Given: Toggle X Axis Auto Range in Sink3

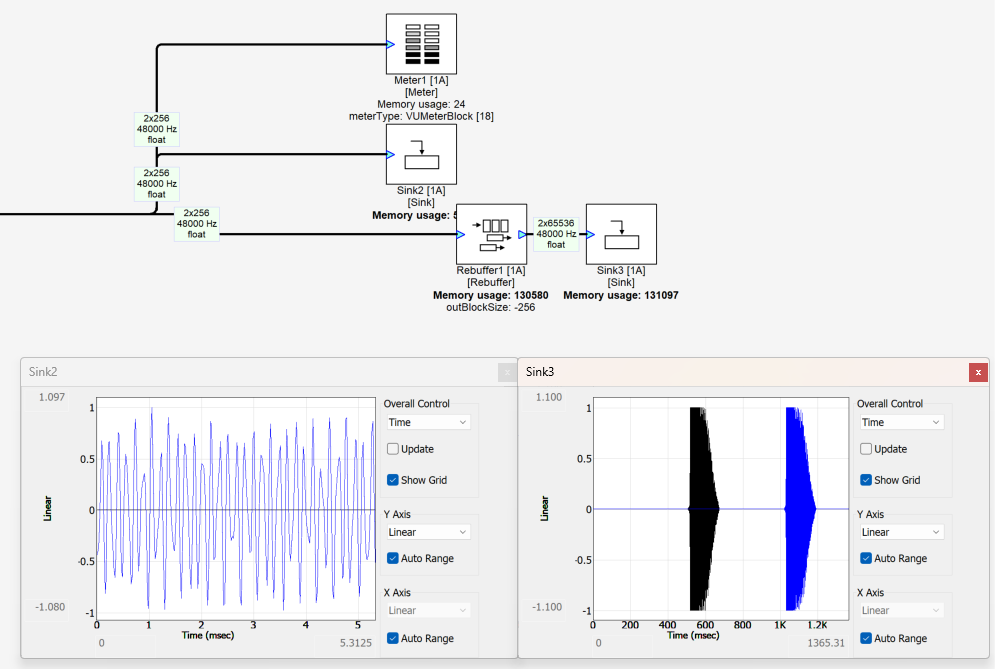Looking at the screenshot, I should [x=867, y=638].
